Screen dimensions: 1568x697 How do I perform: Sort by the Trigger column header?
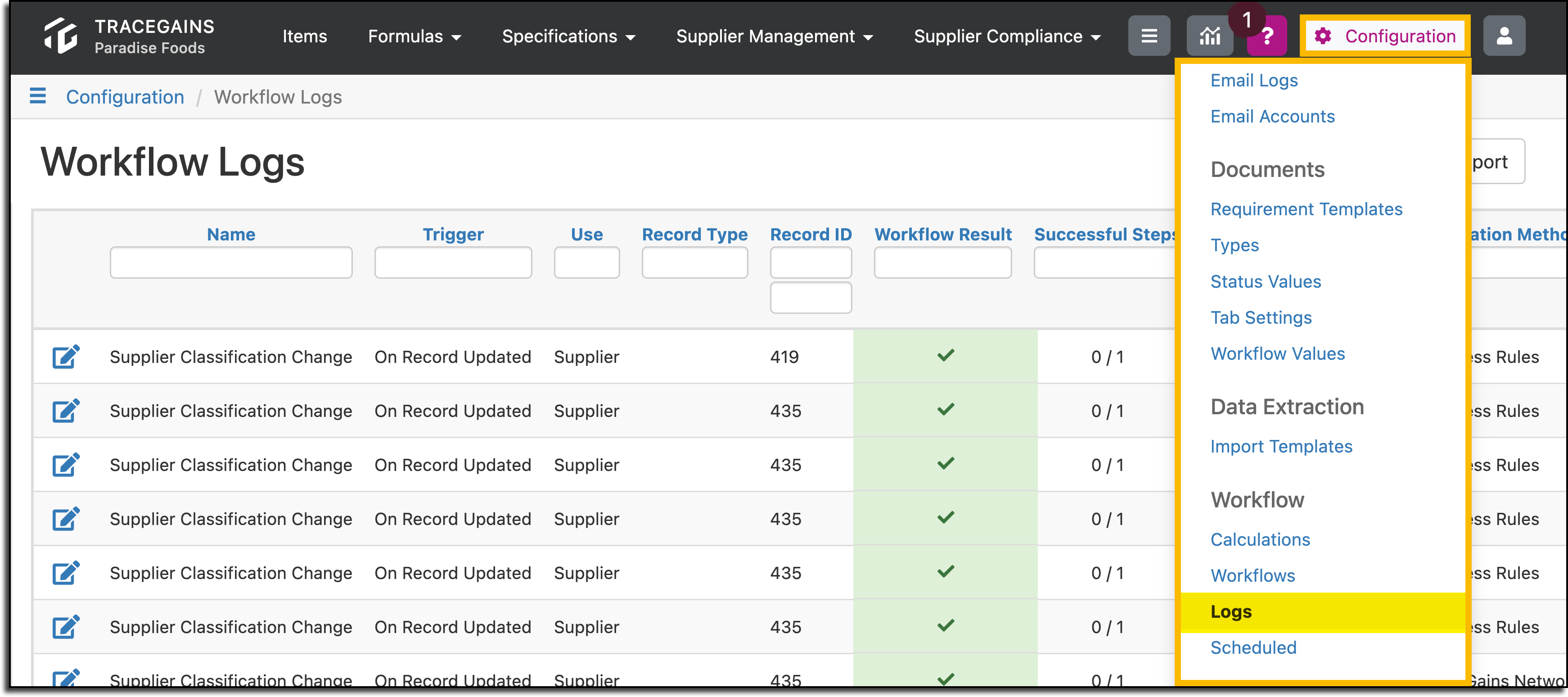pos(453,235)
